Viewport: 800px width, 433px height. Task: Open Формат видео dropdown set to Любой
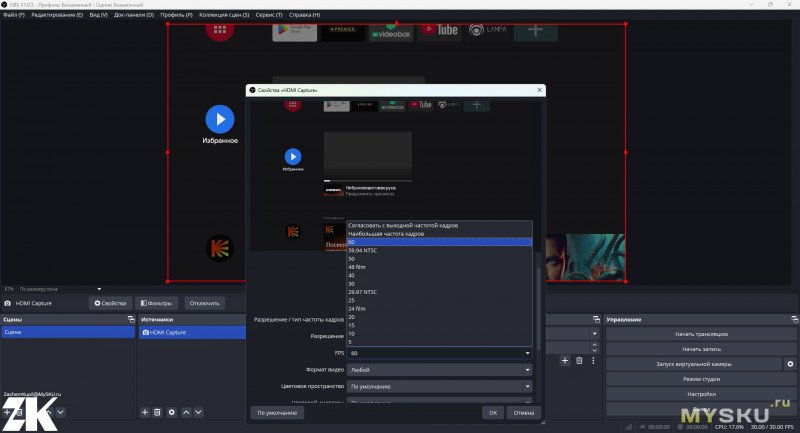tap(439, 370)
